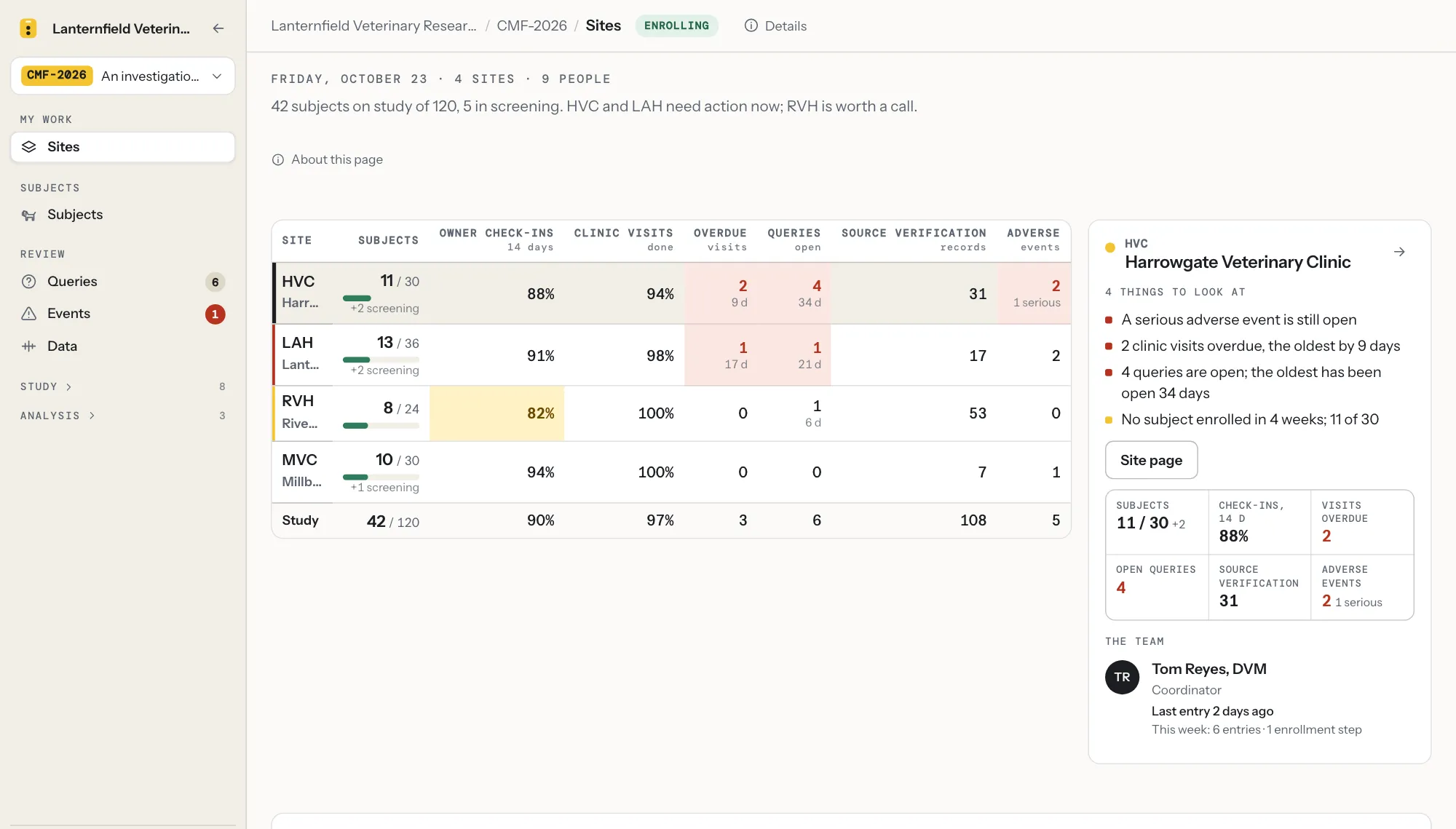Screen dimensions: 1456x829
Task: Click the red Events badge showing 1
Action: pyautogui.click(x=215, y=314)
